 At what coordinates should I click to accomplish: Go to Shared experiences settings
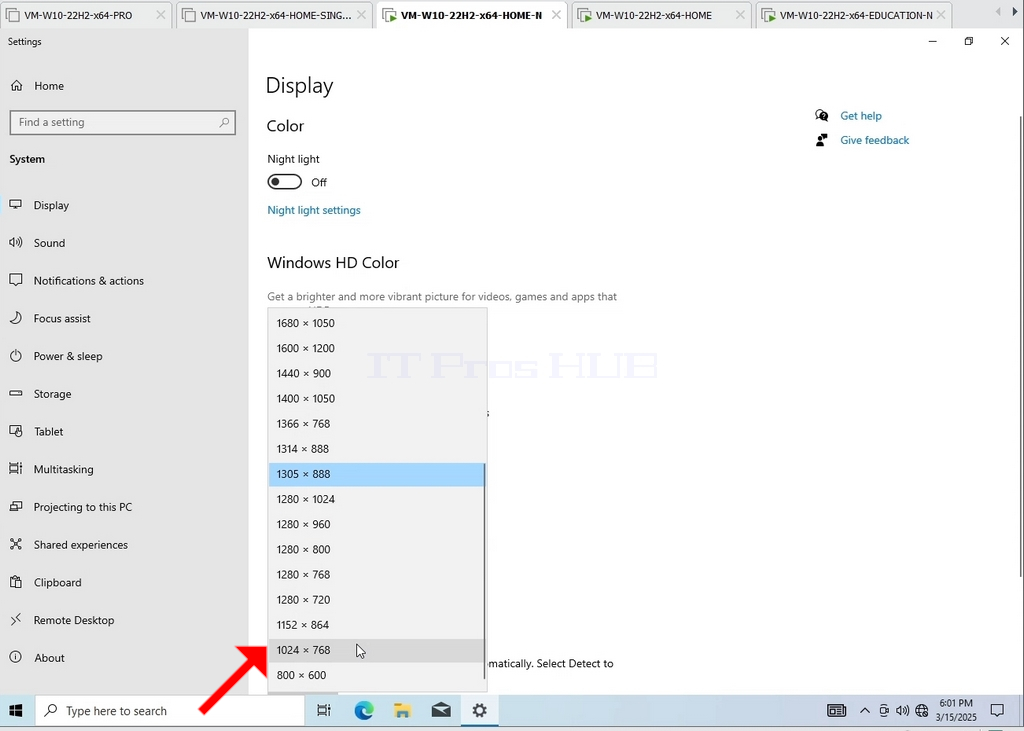click(x=124, y=545)
